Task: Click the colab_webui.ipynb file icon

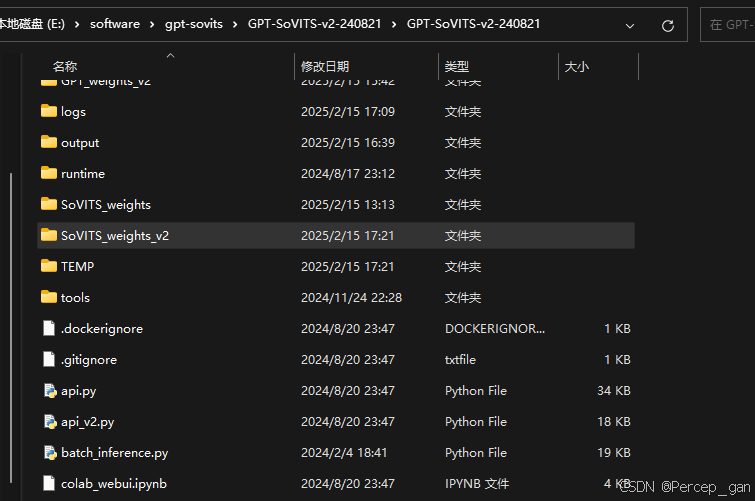Action: 49,483
